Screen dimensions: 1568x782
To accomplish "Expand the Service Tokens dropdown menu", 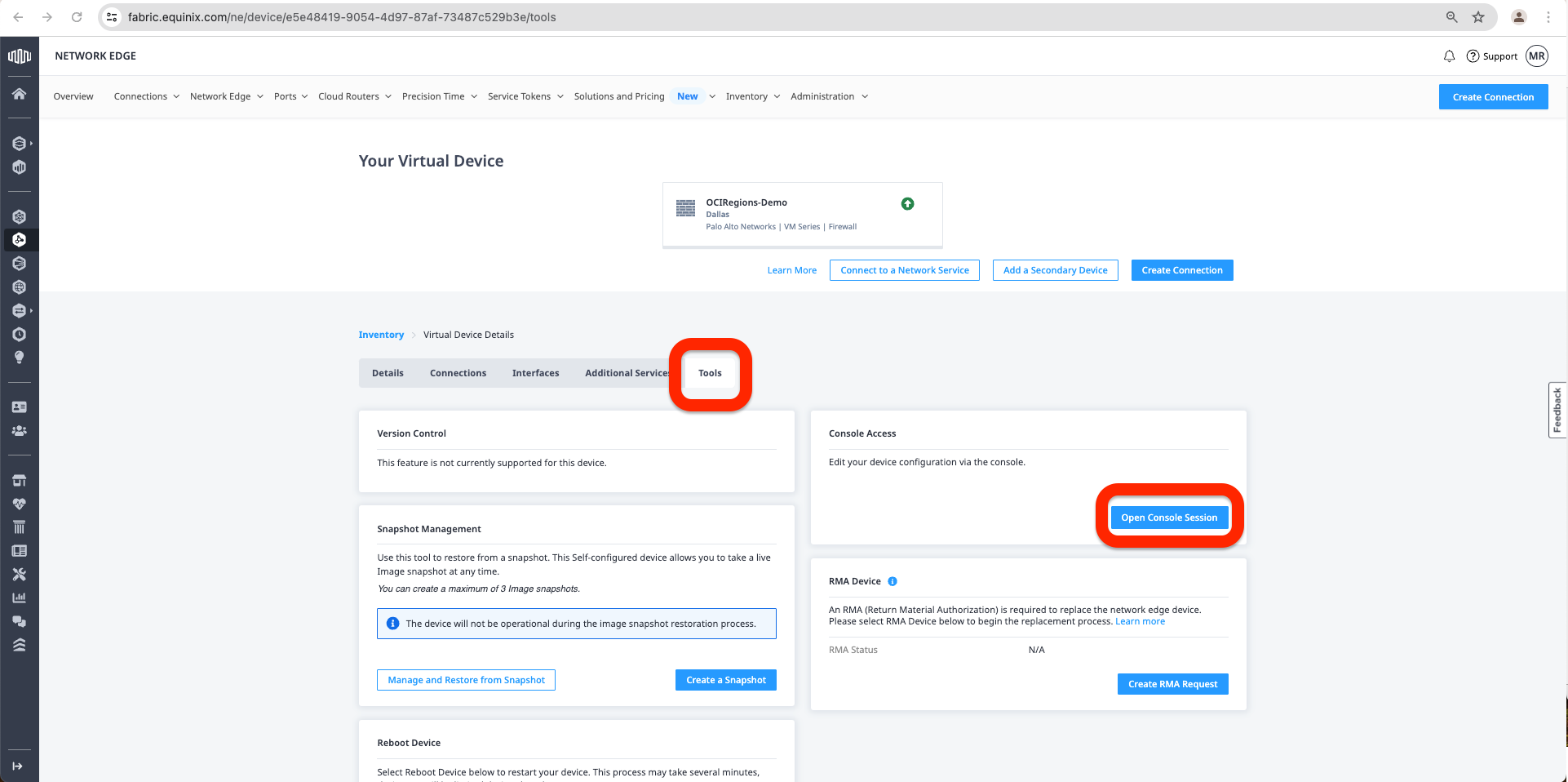I will click(x=526, y=96).
